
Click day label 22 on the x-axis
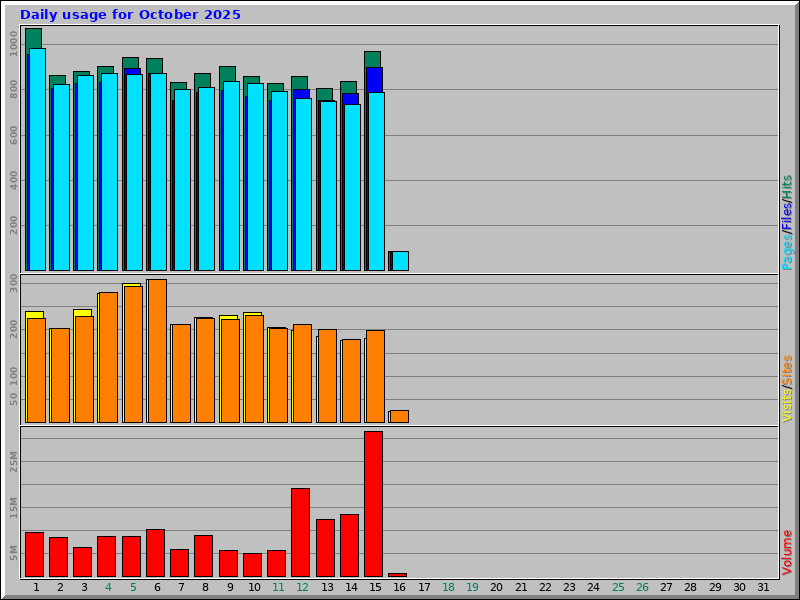(545, 587)
